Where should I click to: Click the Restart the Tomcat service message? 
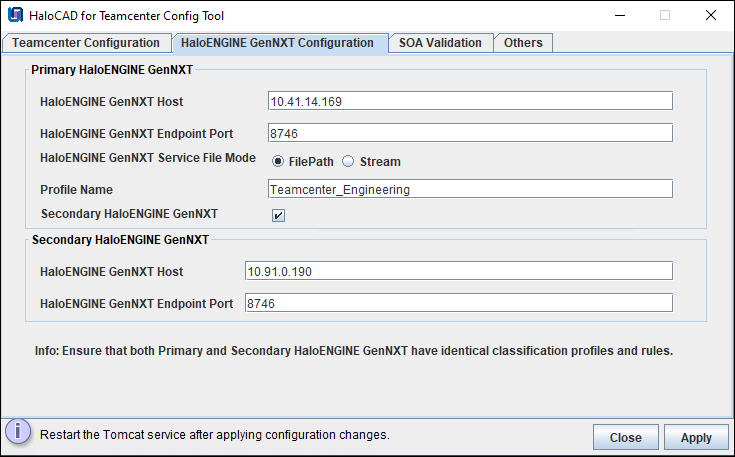[x=215, y=435]
